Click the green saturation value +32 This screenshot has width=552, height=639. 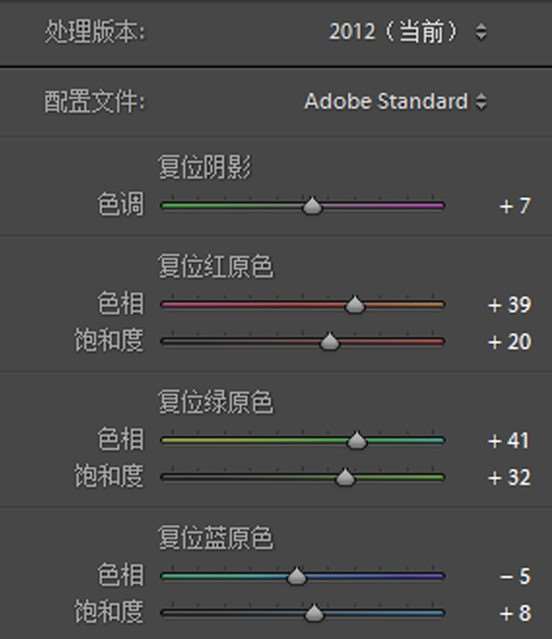(x=510, y=478)
